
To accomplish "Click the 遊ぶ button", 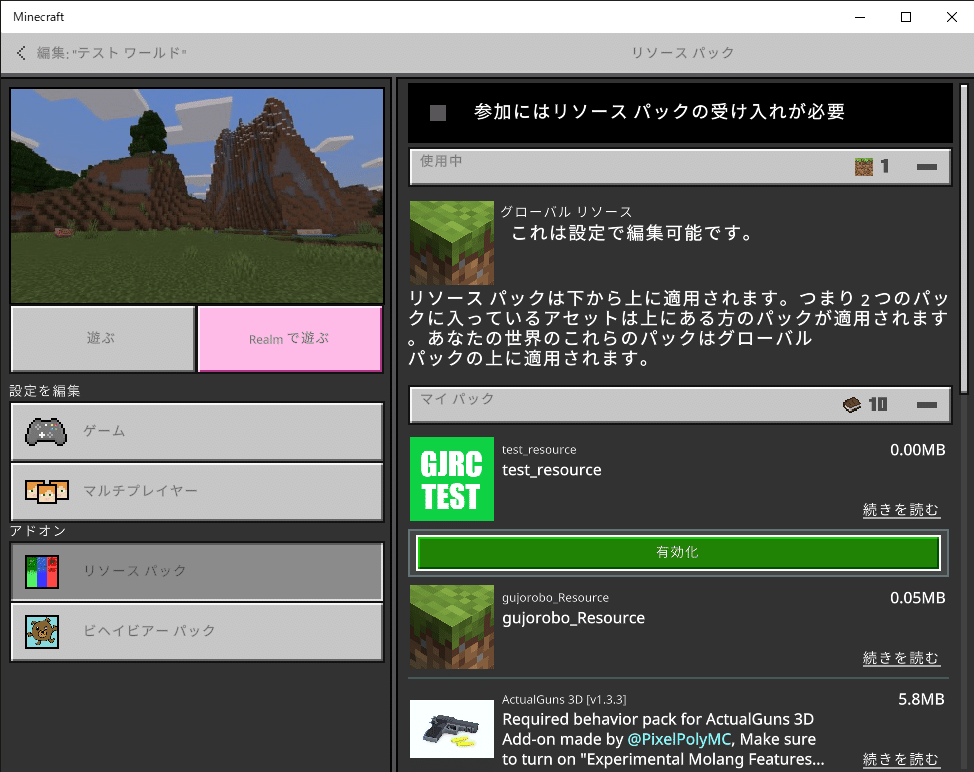I will coord(102,338).
